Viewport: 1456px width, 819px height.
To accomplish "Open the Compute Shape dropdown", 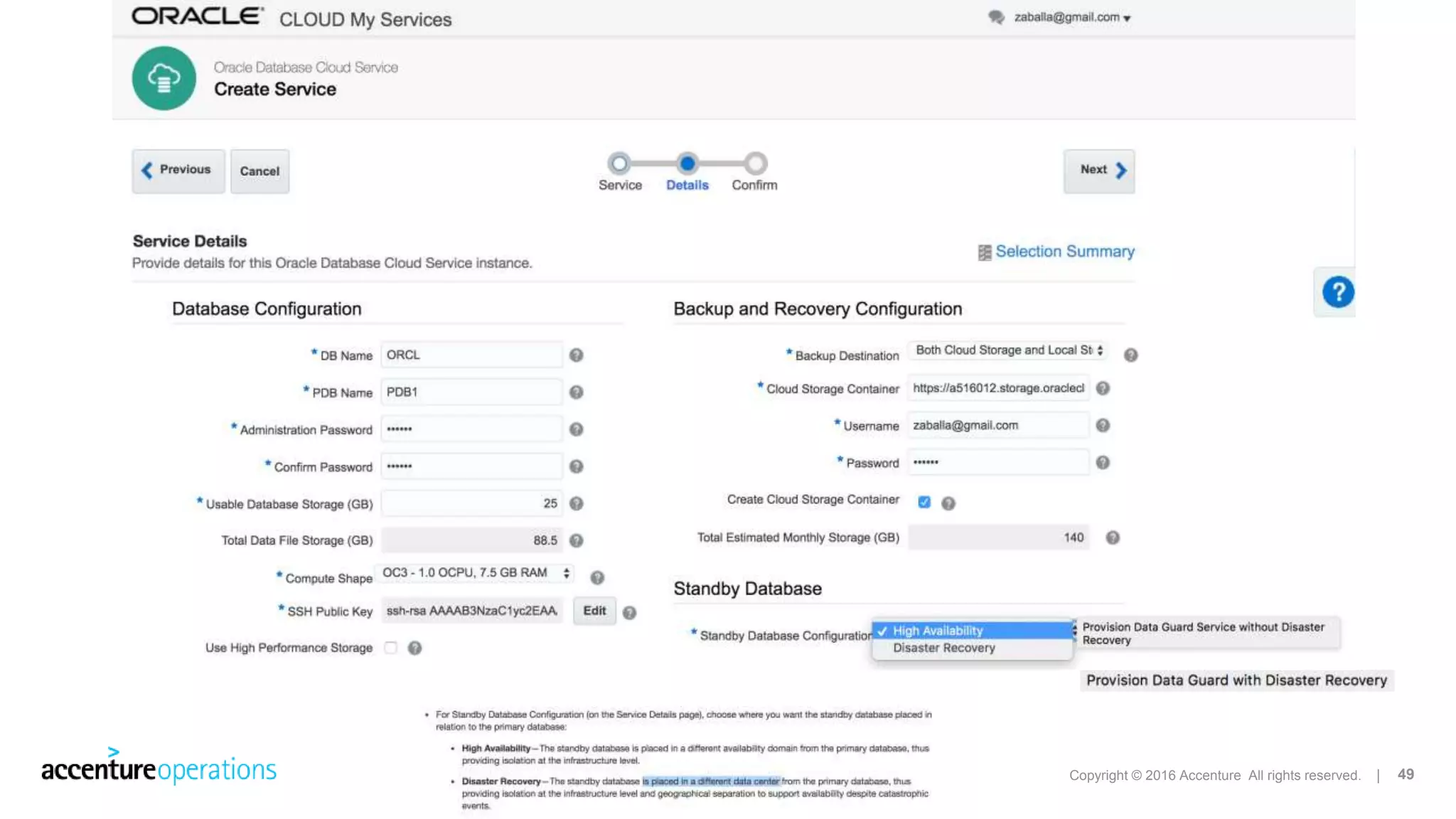I will (x=475, y=573).
